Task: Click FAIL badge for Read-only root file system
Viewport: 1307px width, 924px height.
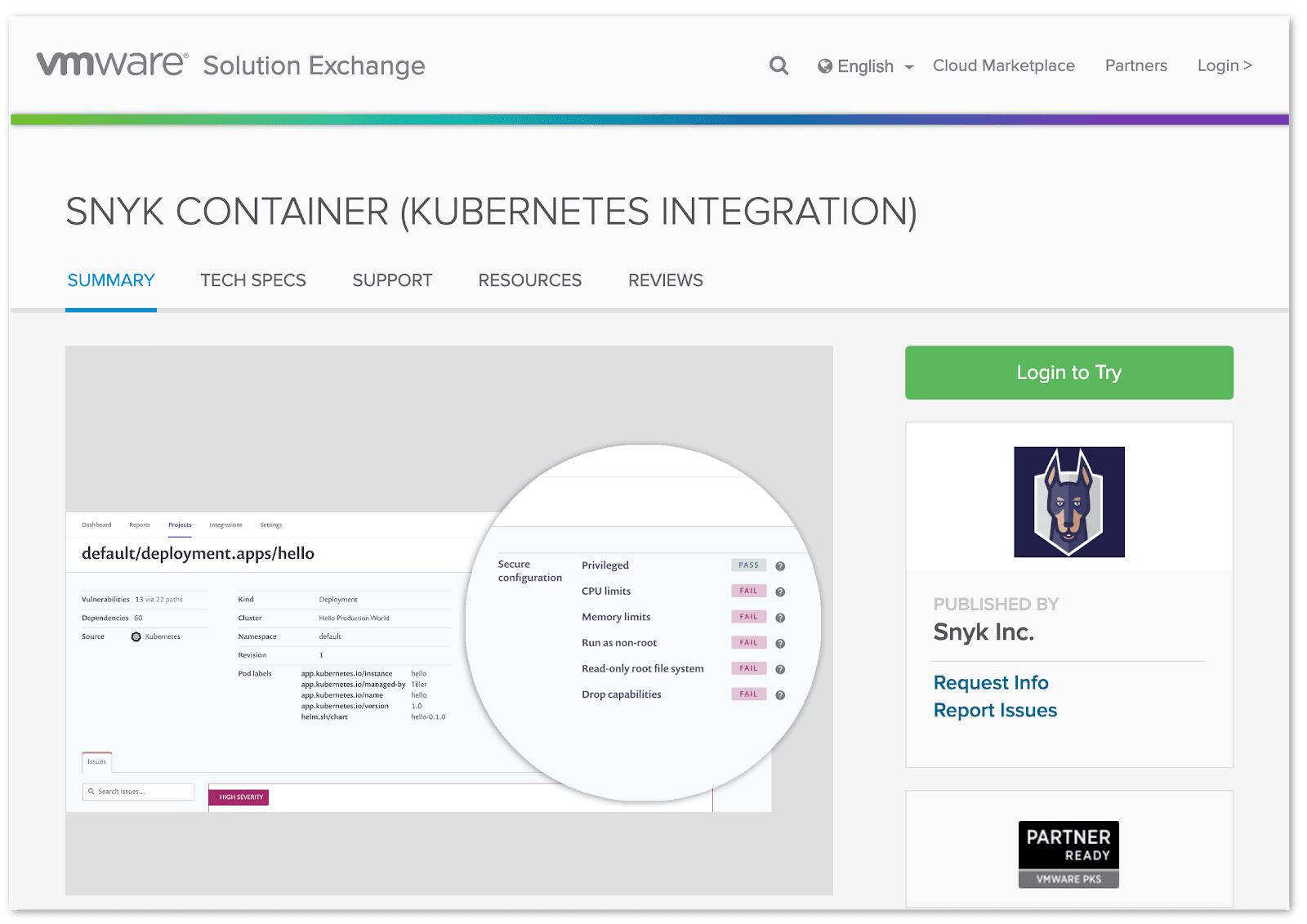Action: pos(748,668)
